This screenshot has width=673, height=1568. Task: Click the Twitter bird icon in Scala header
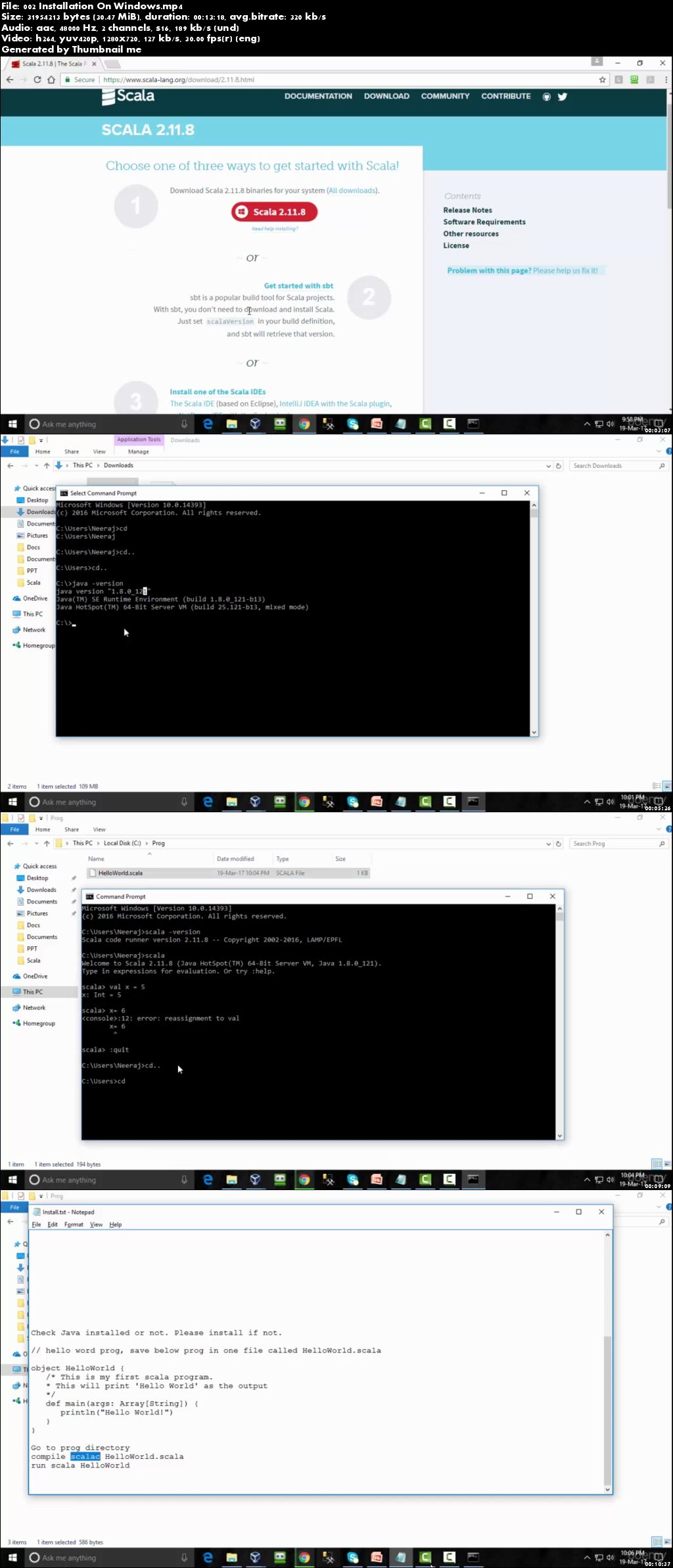pyautogui.click(x=563, y=97)
